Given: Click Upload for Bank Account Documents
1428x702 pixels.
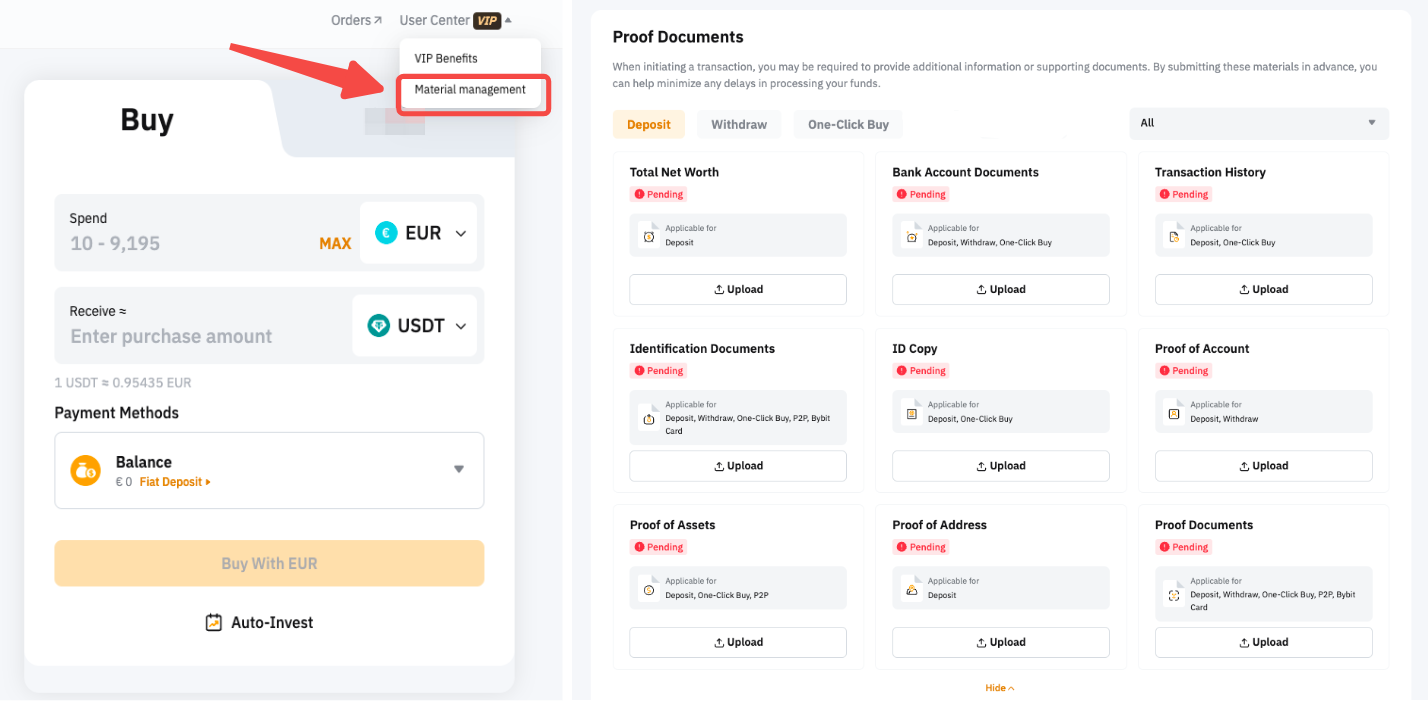Looking at the screenshot, I should coord(1000,289).
